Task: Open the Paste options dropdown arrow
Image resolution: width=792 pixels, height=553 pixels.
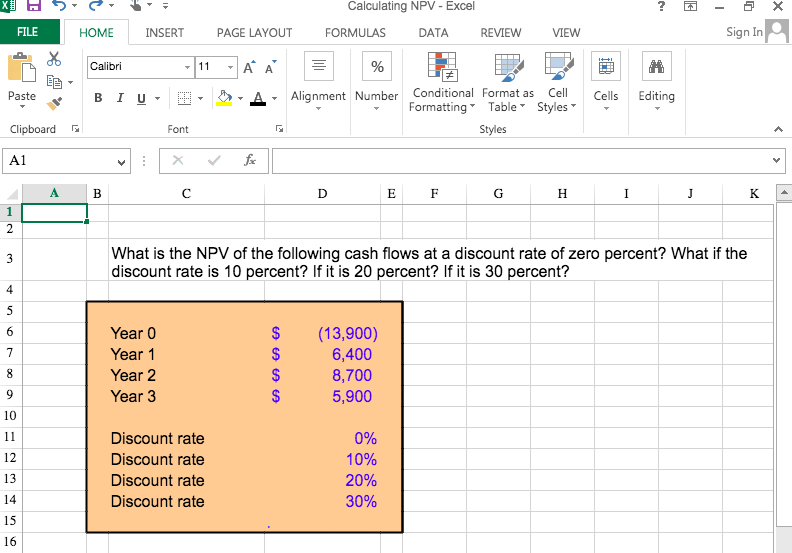Action: (x=22, y=107)
